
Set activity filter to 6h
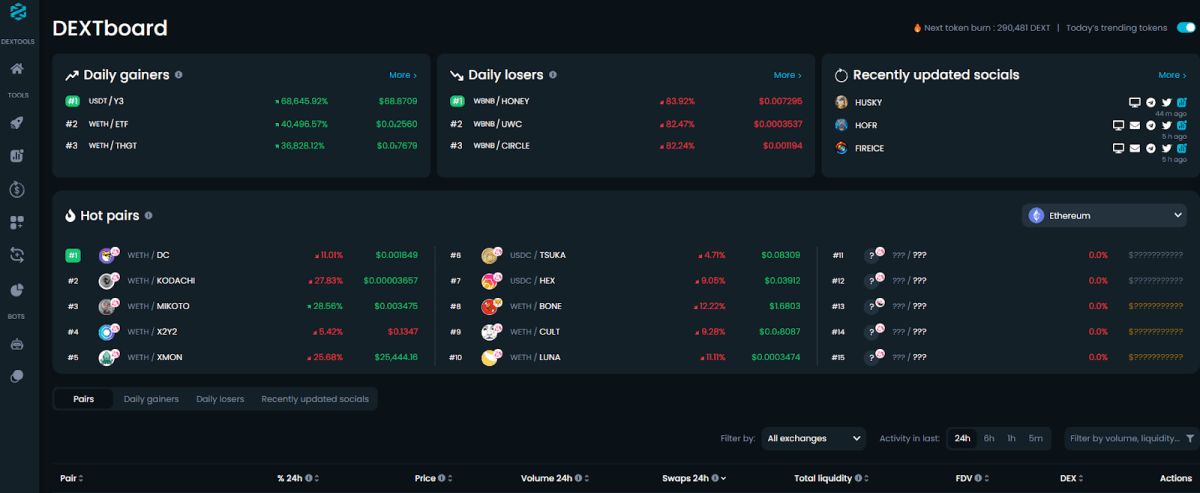988,438
